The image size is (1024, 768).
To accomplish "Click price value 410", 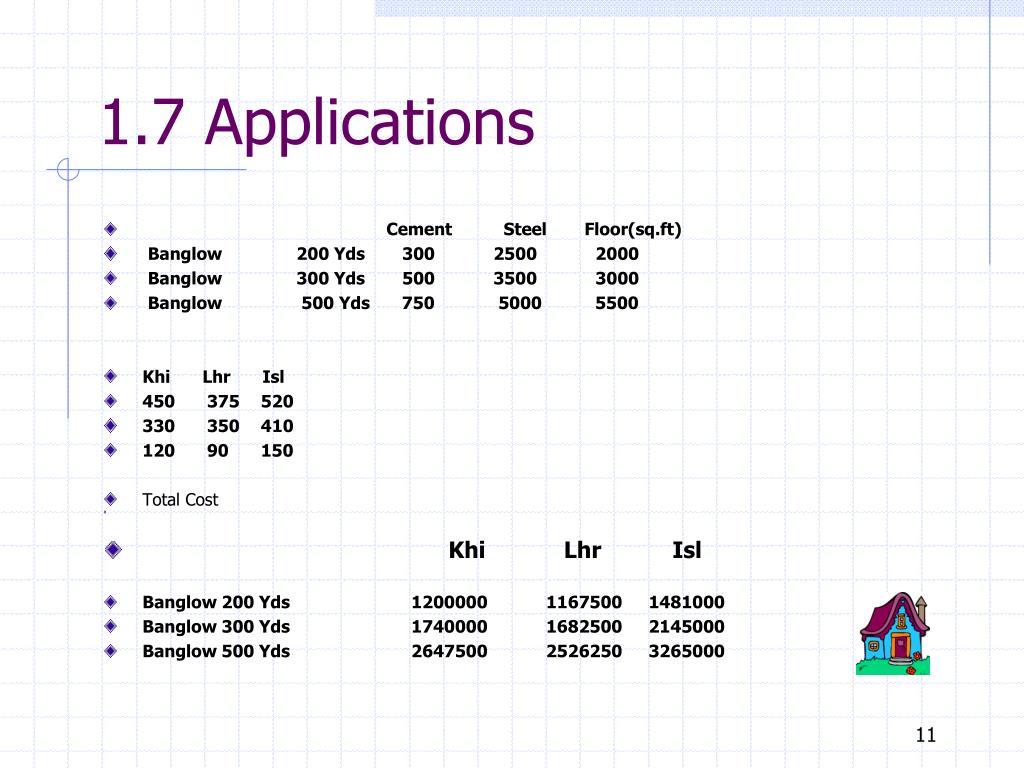I will [277, 426].
